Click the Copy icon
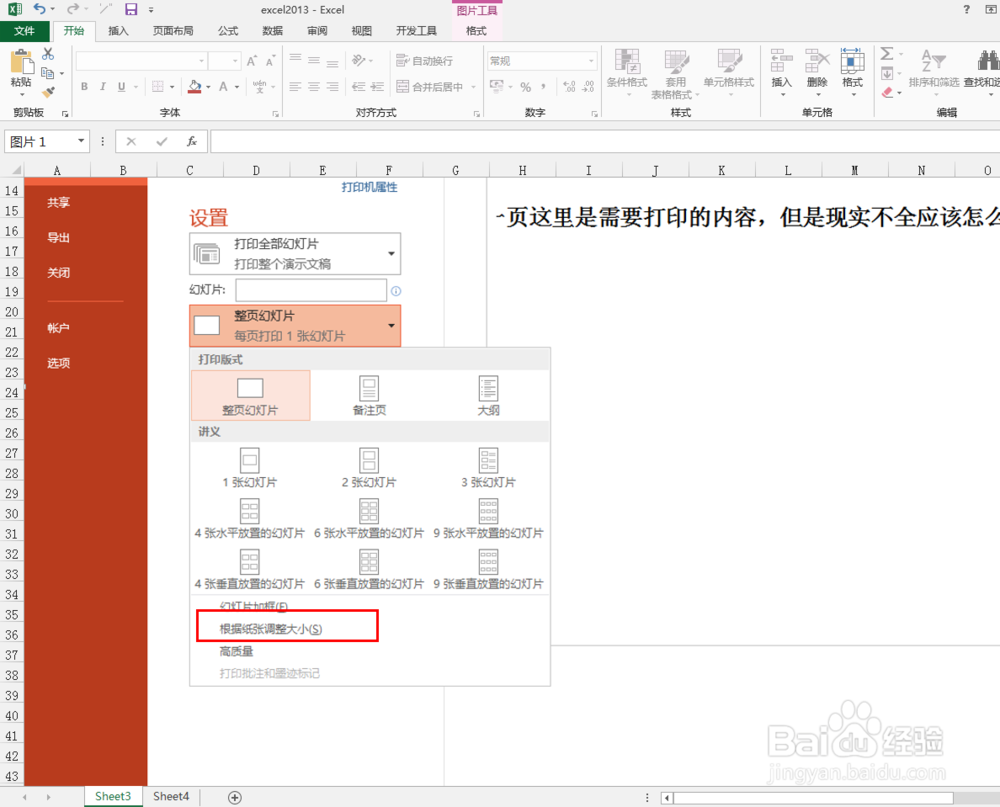Image resolution: width=1000 pixels, height=807 pixels. [x=47, y=73]
